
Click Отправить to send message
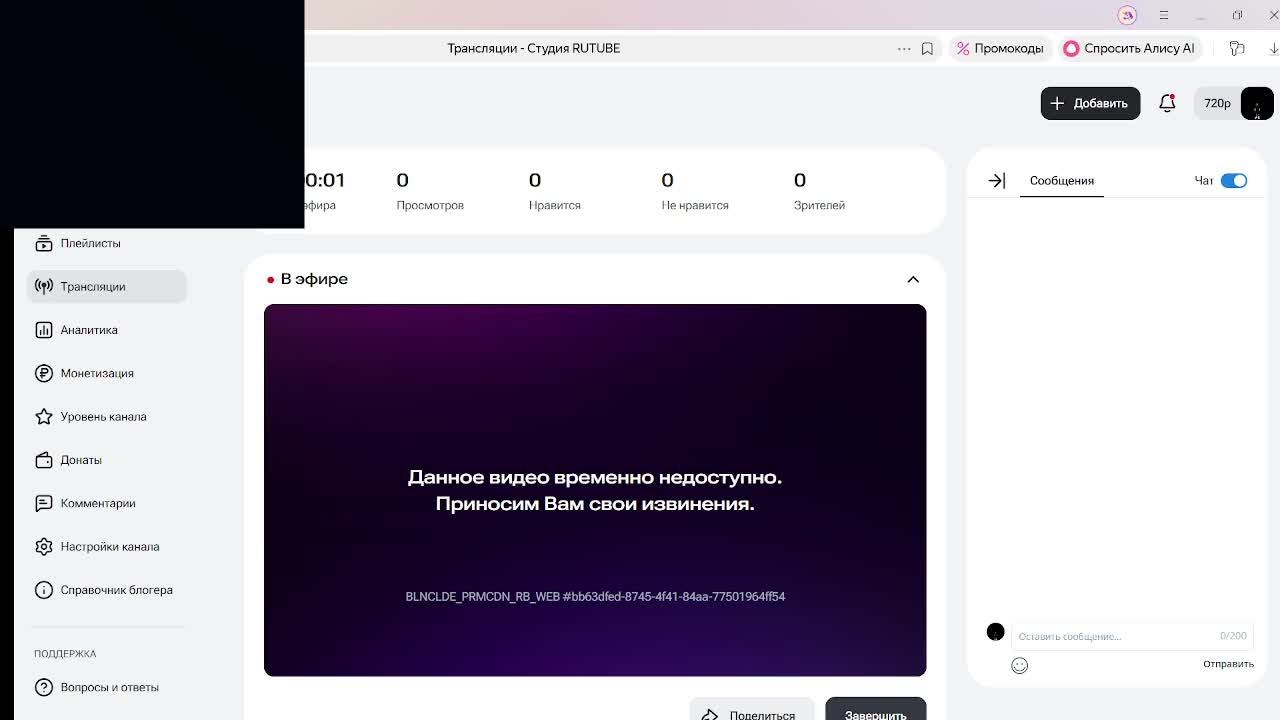[x=1228, y=664]
